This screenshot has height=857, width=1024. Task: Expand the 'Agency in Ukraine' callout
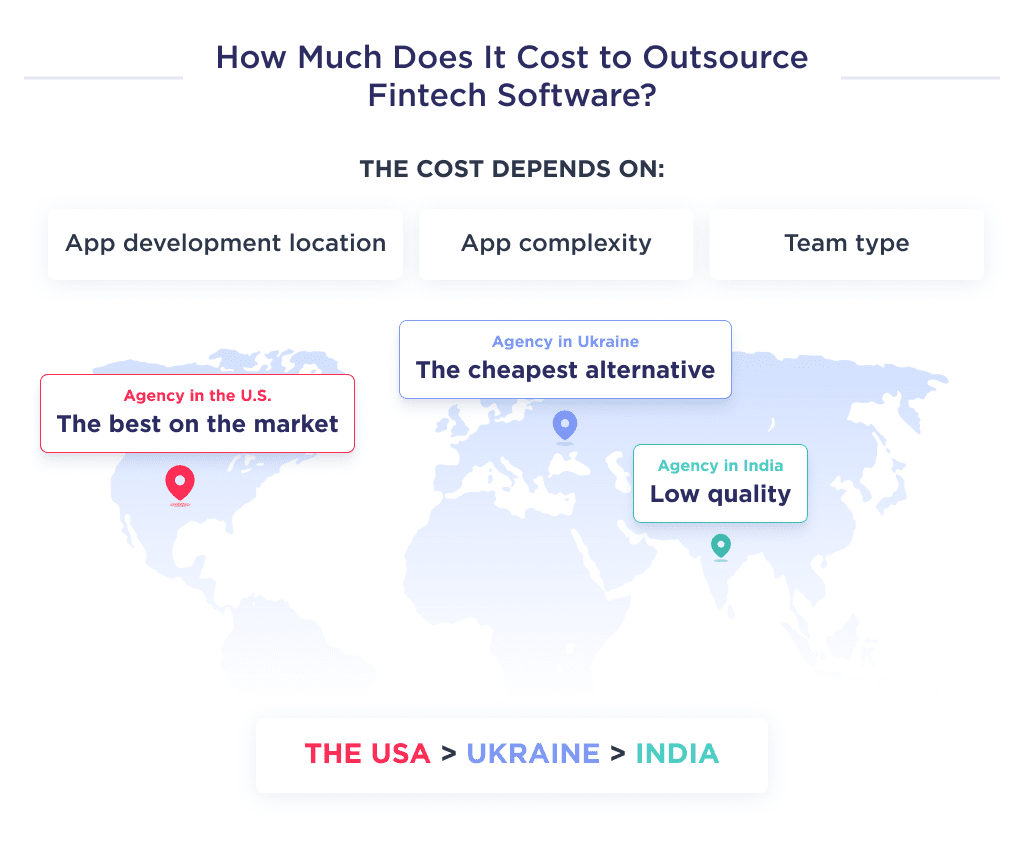coord(565,359)
